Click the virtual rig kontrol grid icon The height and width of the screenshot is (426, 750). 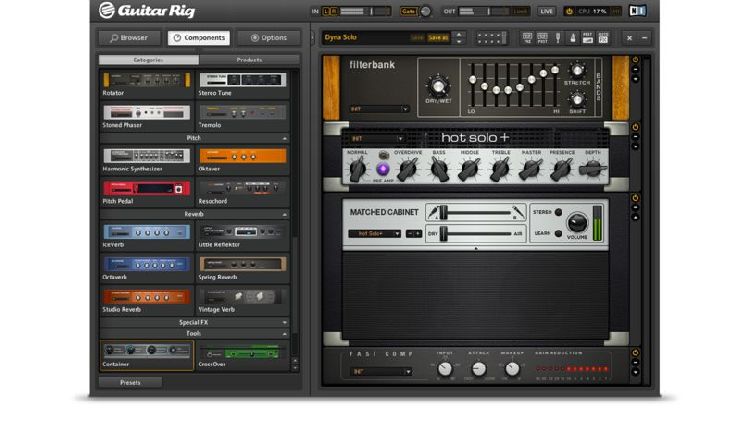coord(491,38)
